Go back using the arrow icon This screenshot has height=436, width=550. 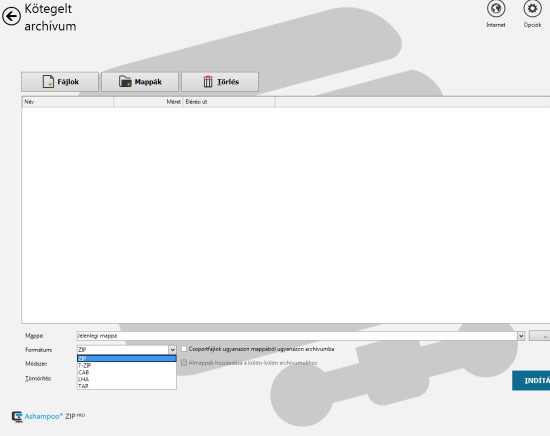[x=11, y=16]
